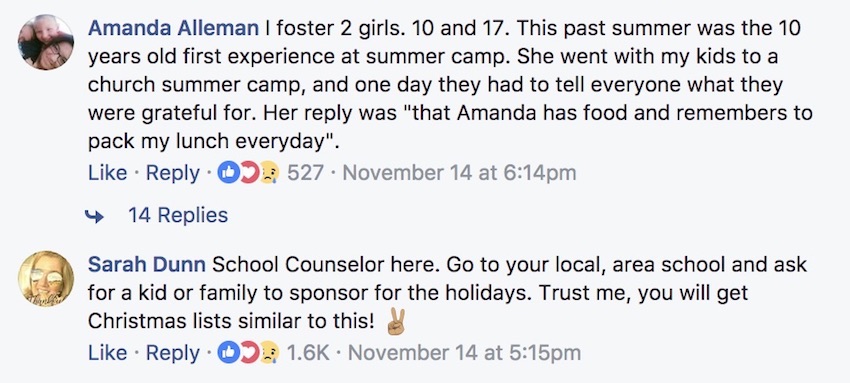850x383 pixels.
Task: Open Sarah Dunn's profile picture
Action: [46, 278]
